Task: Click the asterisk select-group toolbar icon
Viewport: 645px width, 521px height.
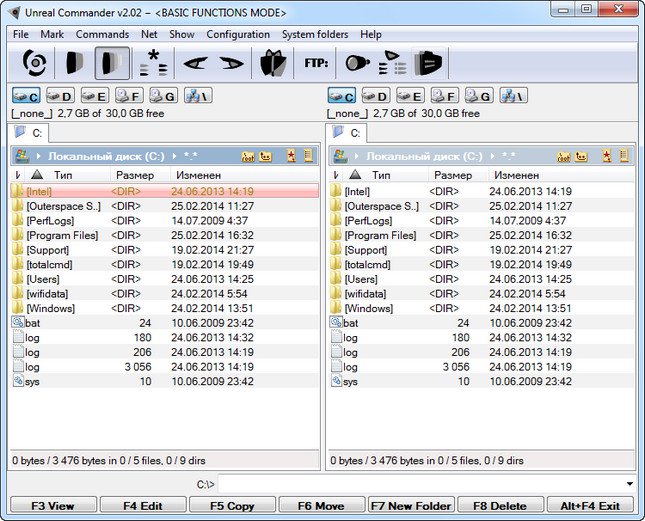Action: click(x=153, y=63)
